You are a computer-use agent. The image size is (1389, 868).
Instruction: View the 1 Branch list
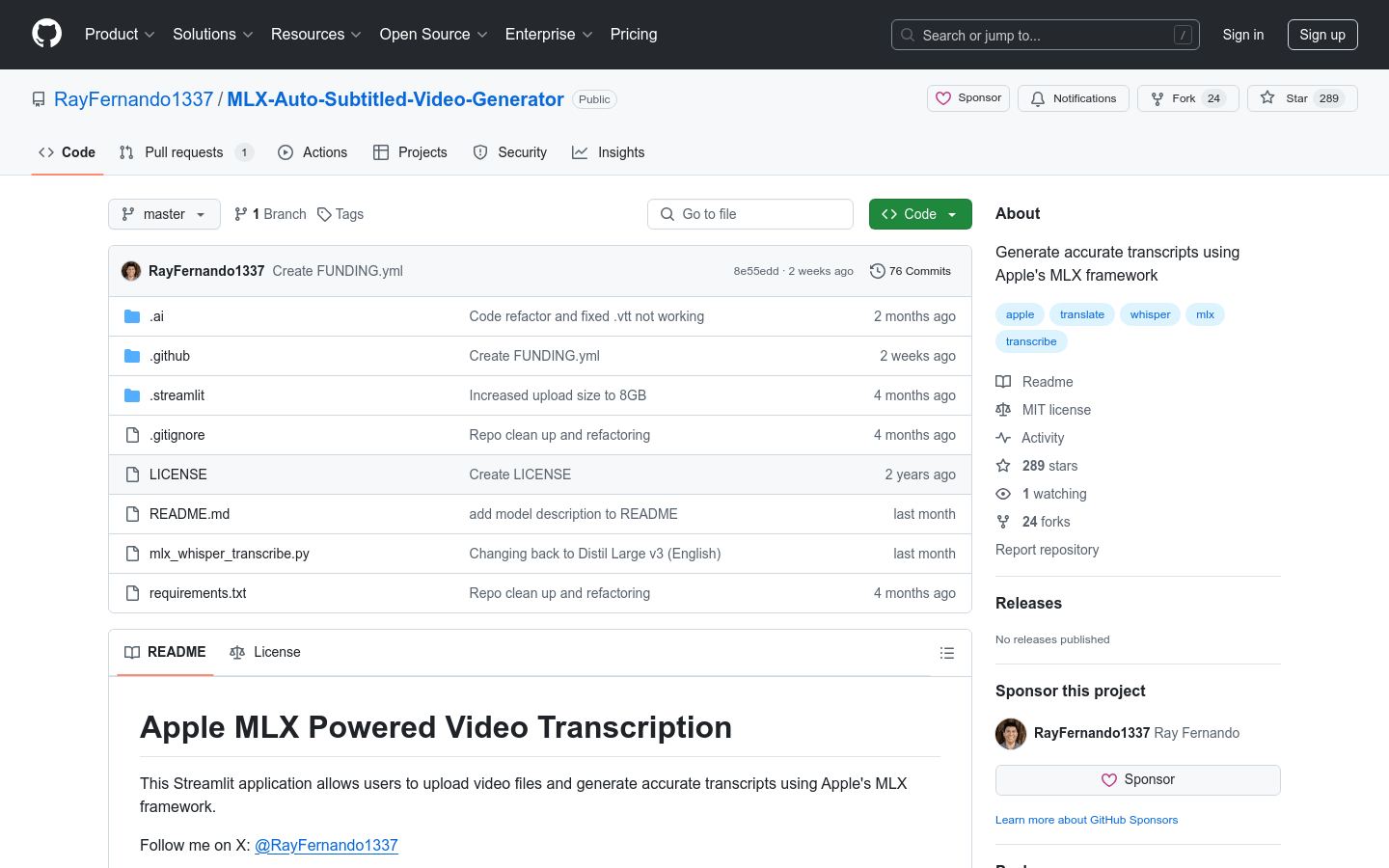[x=270, y=214]
